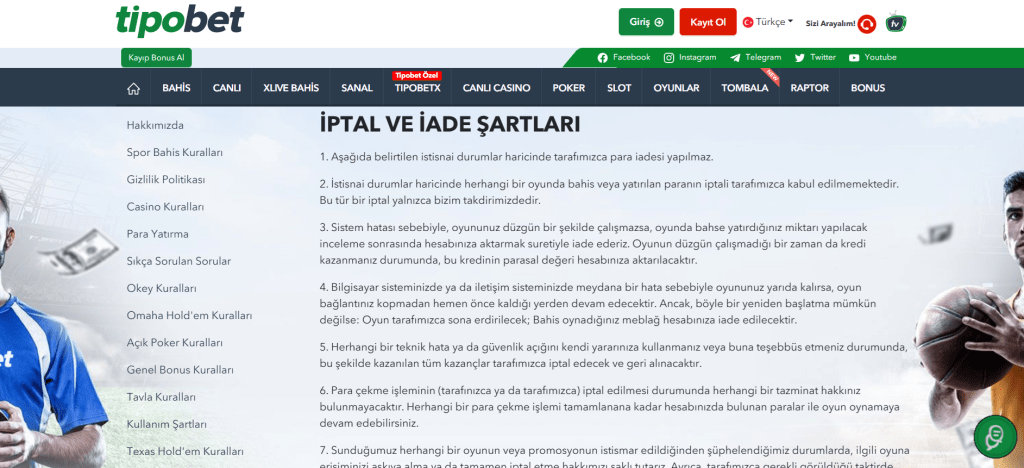Click the tipobet logo
1024x468 pixels.
pos(179,21)
